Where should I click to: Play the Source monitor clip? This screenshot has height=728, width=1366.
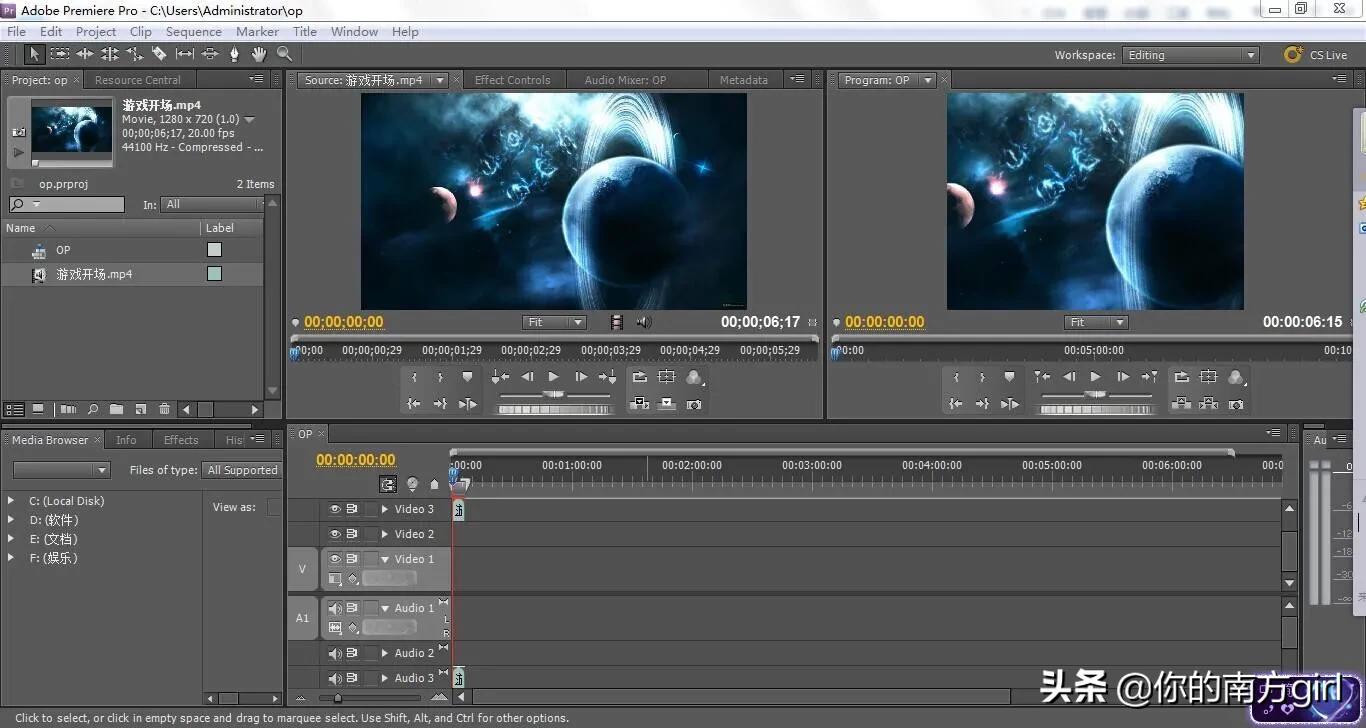[553, 377]
